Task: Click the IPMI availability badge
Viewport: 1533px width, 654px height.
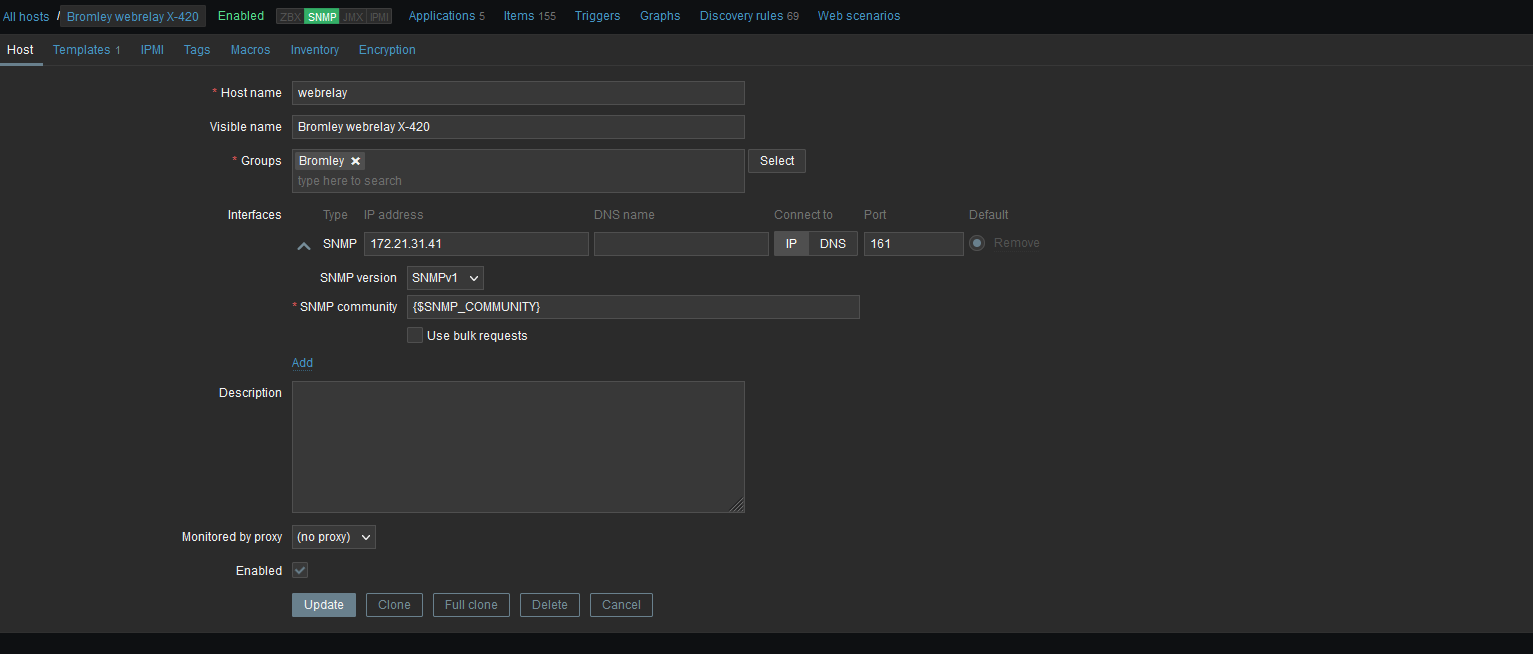Action: click(379, 17)
